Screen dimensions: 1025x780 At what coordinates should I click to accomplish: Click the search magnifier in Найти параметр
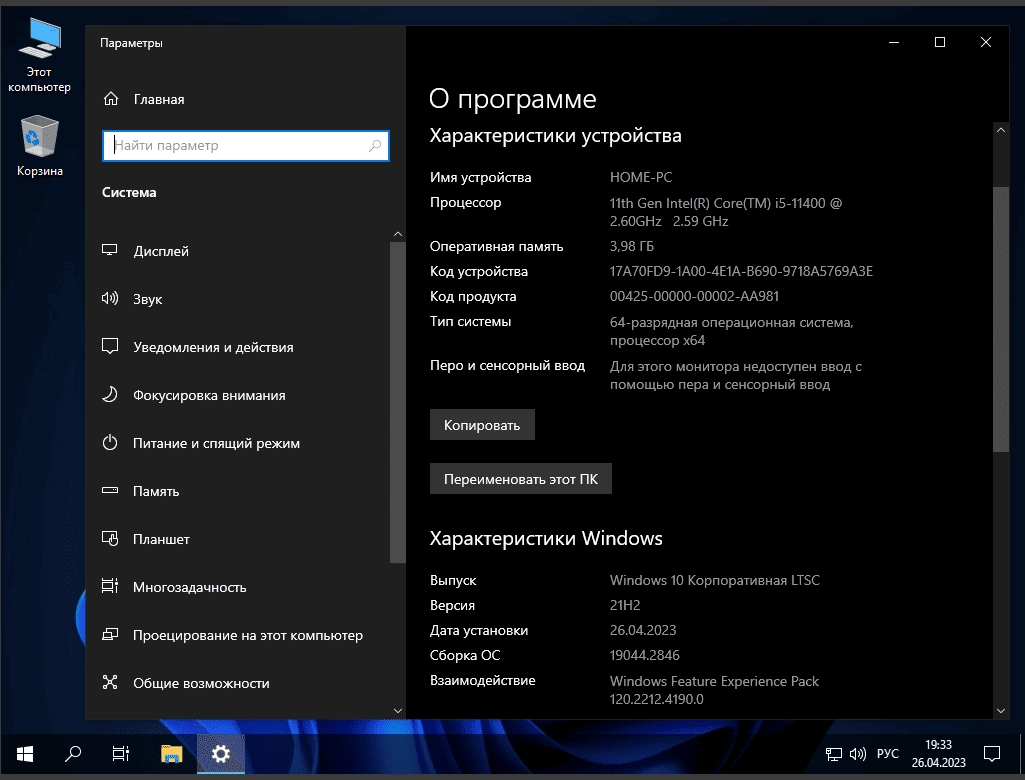click(375, 146)
